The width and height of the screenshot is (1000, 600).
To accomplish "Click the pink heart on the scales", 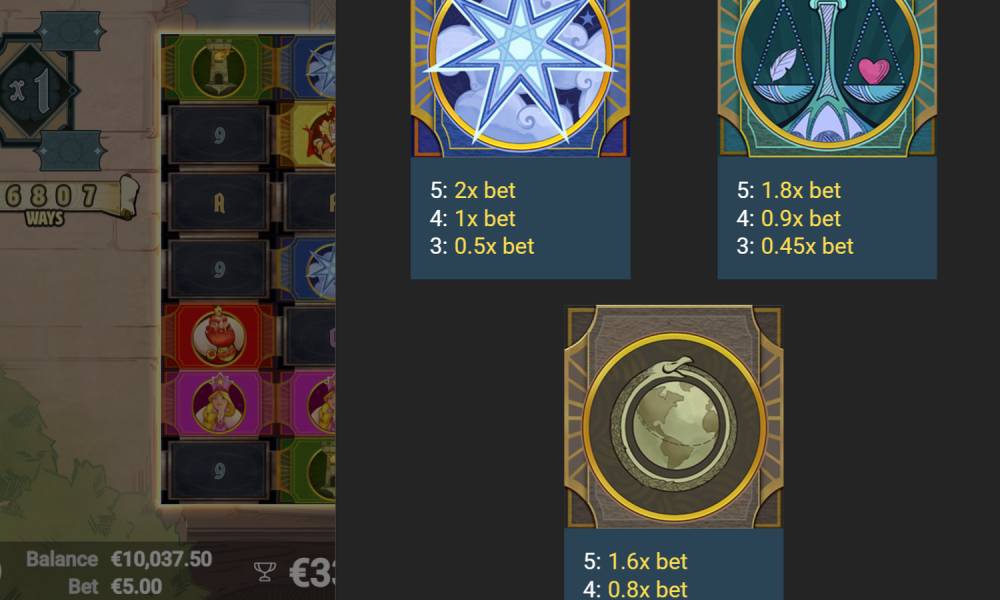I will (x=873, y=71).
